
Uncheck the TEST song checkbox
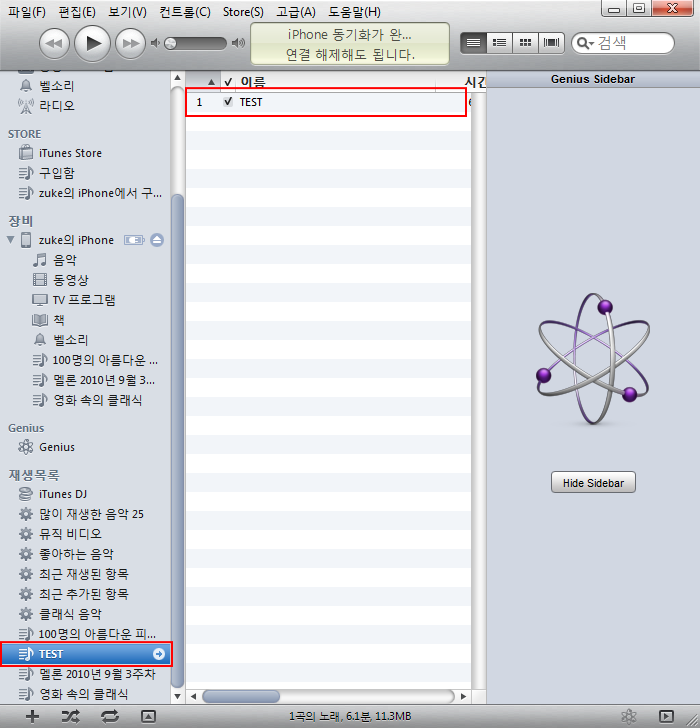click(x=228, y=102)
